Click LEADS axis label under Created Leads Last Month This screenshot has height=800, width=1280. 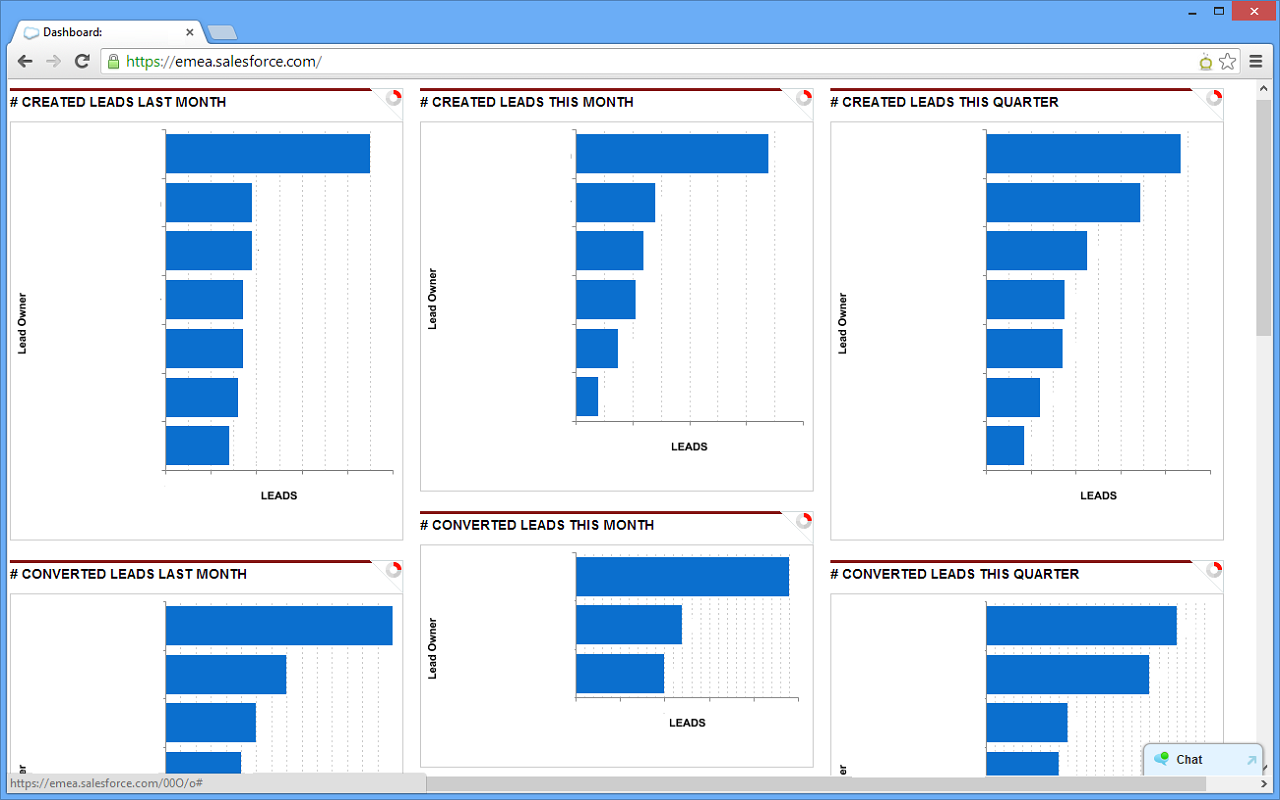pyautogui.click(x=279, y=496)
